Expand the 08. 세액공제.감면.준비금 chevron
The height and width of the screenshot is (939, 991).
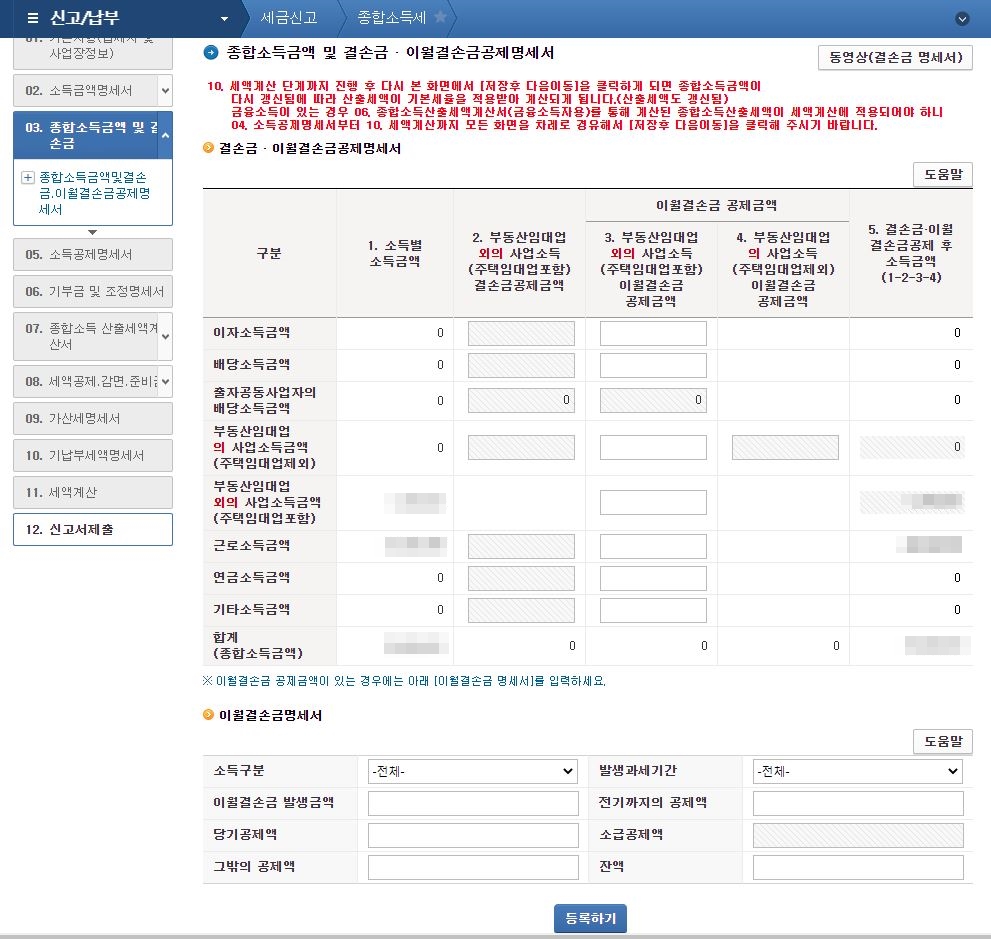pos(165,382)
